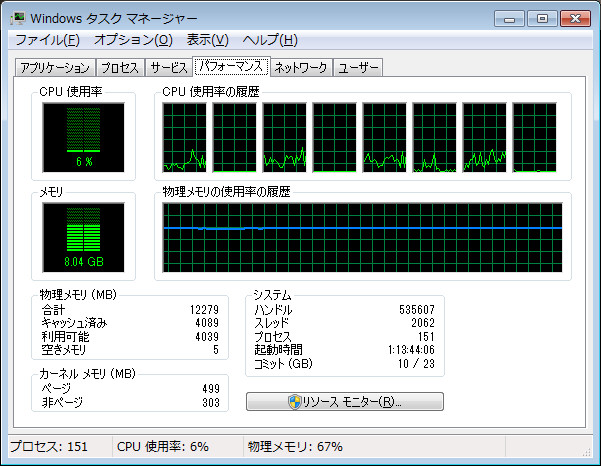
Task: Click the 利用可能 value 4039
Action: [x=207, y=336]
